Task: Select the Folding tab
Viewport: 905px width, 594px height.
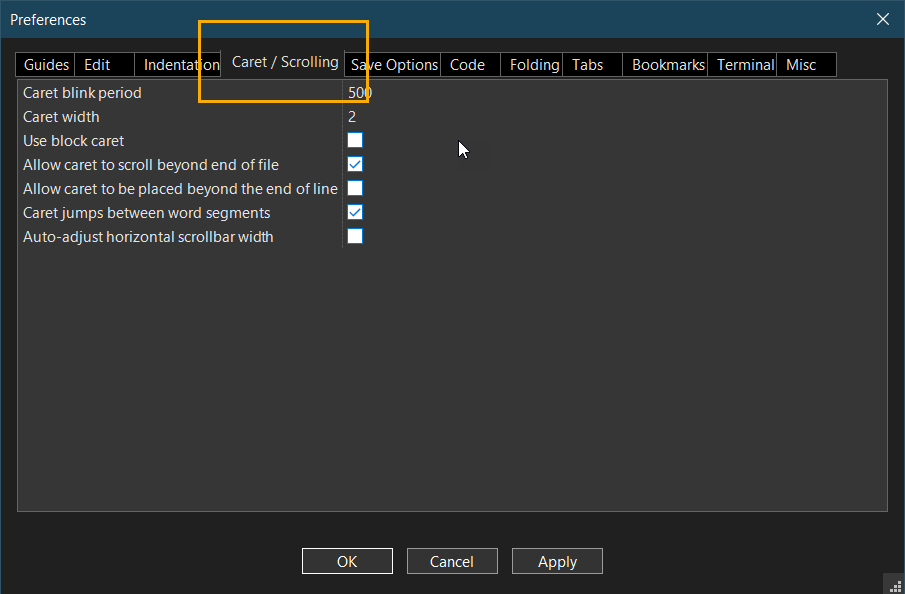Action: (532, 64)
